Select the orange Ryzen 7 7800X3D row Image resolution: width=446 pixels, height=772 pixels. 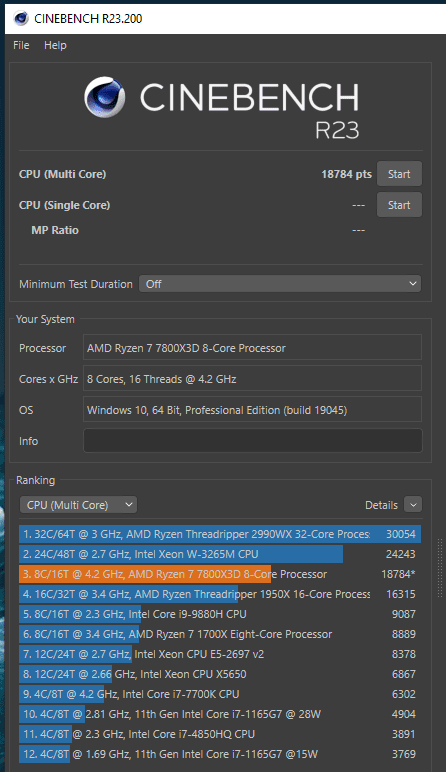click(220, 574)
